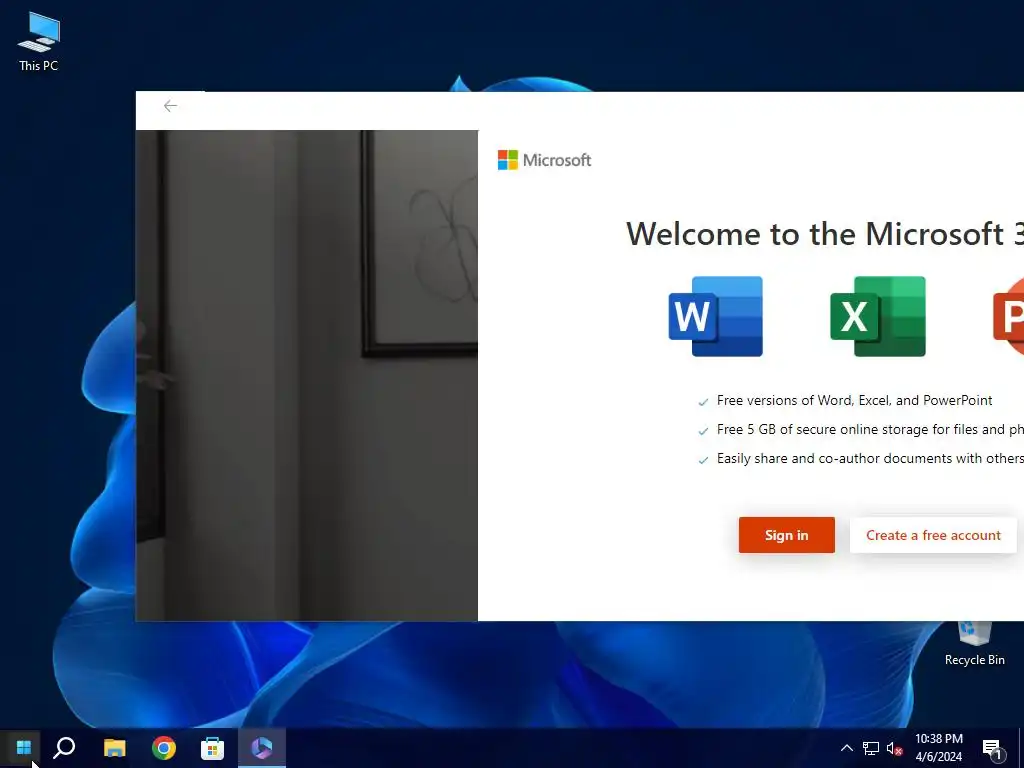Open network status tray icon
This screenshot has width=1024, height=768.
(x=871, y=748)
